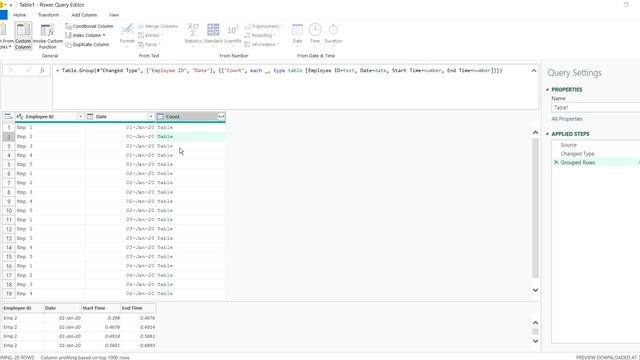Click Table cell in row 2
This screenshot has height=360, width=640.
(x=190, y=137)
